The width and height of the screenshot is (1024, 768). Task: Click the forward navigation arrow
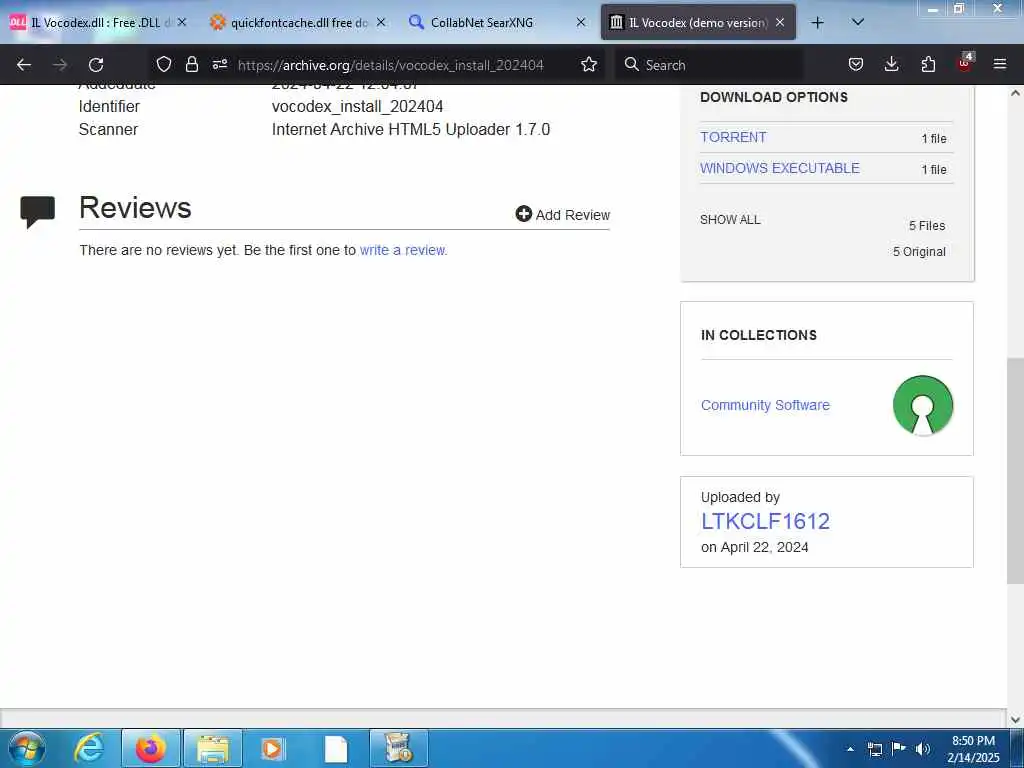tap(60, 65)
